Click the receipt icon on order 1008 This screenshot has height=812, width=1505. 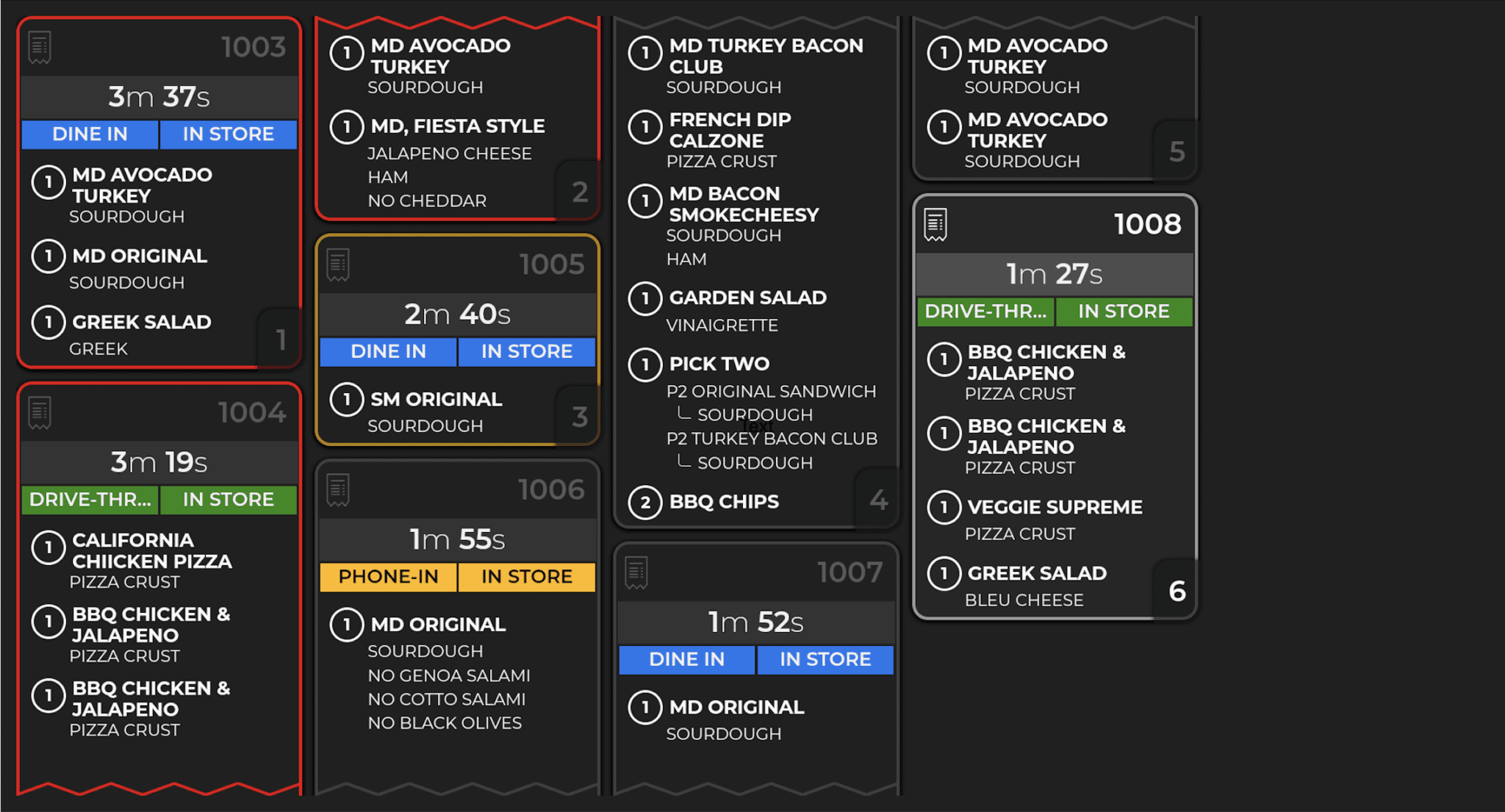pos(935,223)
